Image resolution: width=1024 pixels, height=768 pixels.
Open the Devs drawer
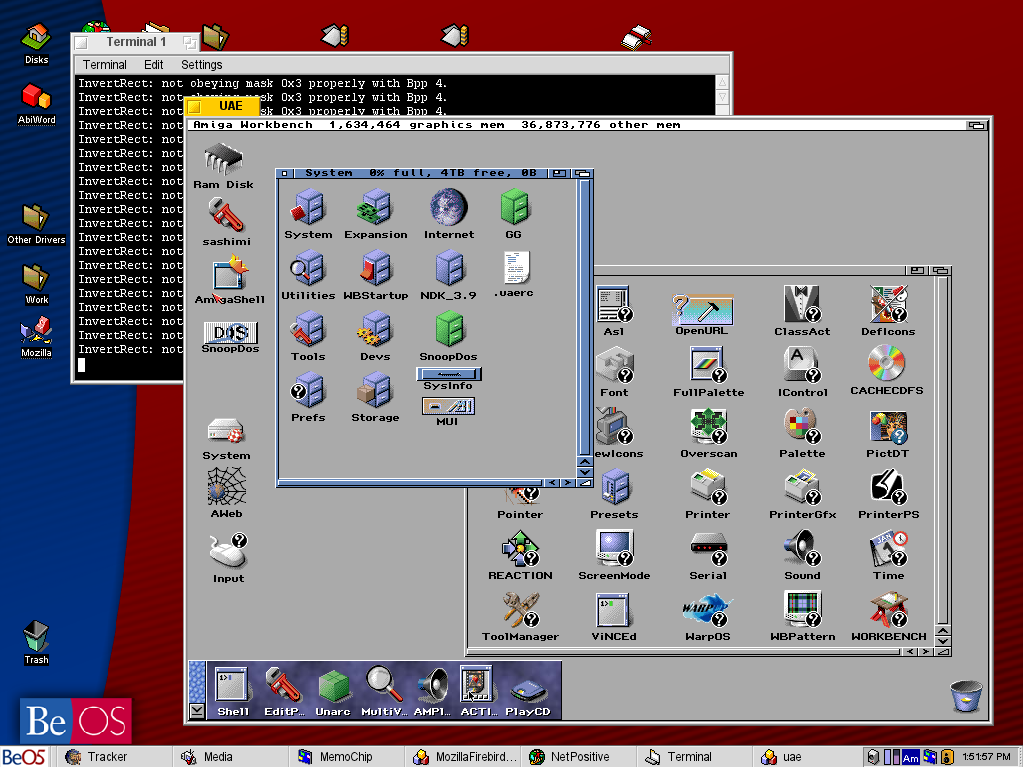[x=375, y=329]
